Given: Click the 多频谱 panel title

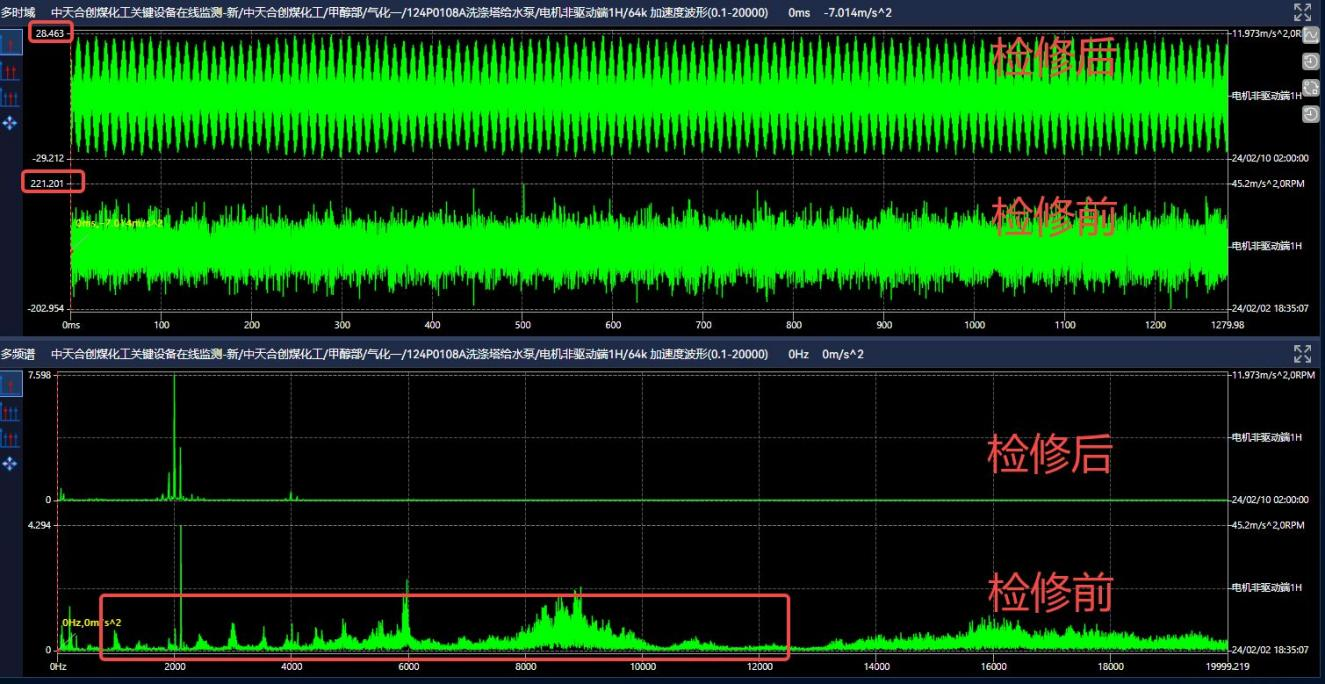Looking at the screenshot, I should [x=17, y=354].
